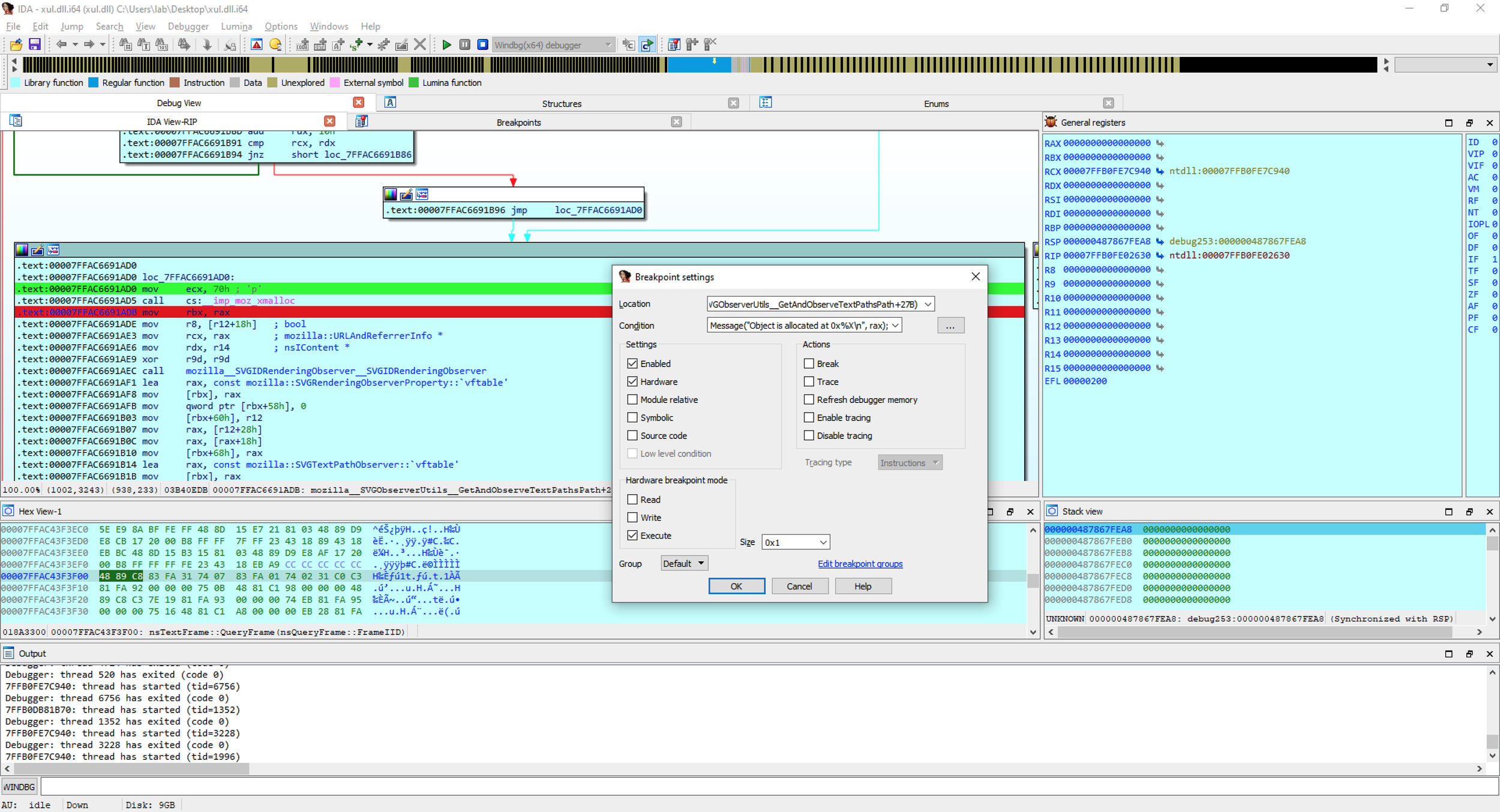Switch to the Breakpoints tab

tap(518, 122)
